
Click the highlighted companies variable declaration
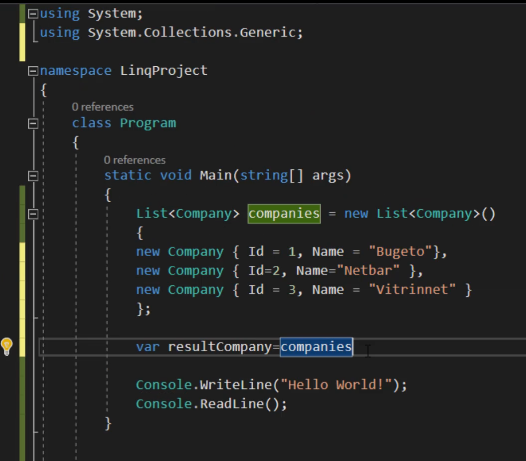pyautogui.click(x=284, y=214)
